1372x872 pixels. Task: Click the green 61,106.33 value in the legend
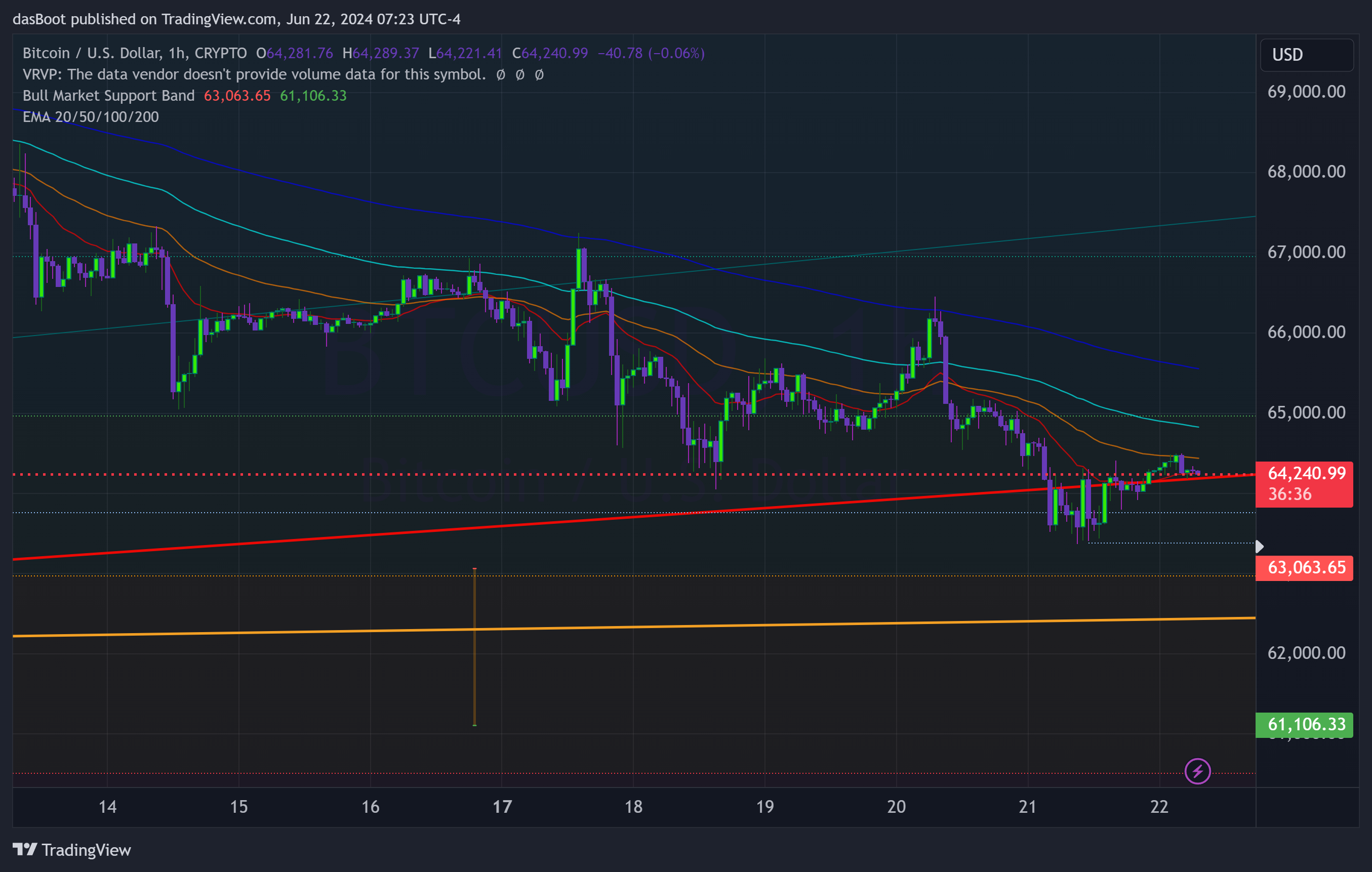pyautogui.click(x=313, y=96)
